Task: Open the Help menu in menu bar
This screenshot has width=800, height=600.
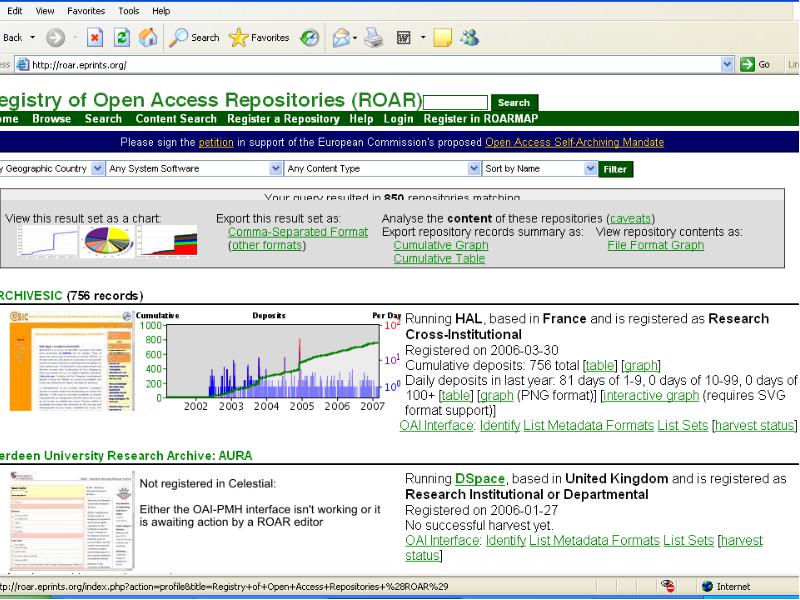Action: [161, 11]
